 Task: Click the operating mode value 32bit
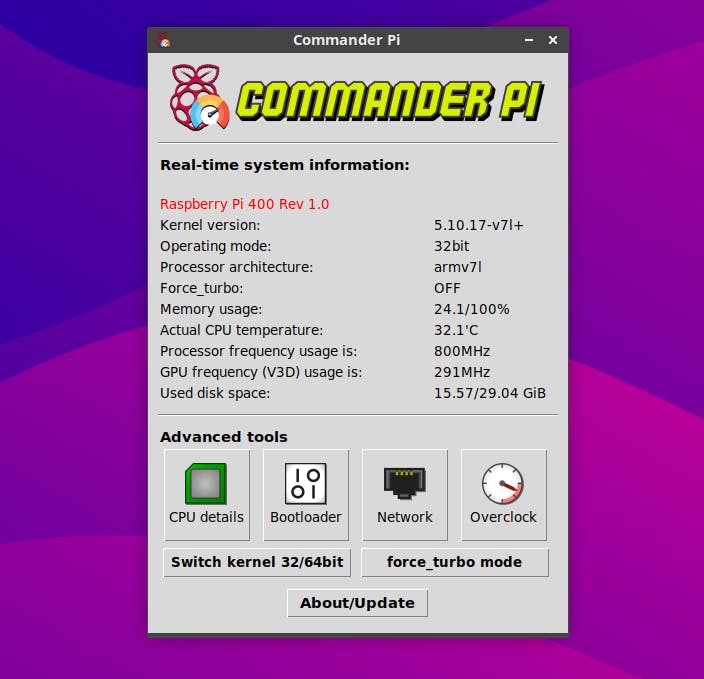pos(451,246)
